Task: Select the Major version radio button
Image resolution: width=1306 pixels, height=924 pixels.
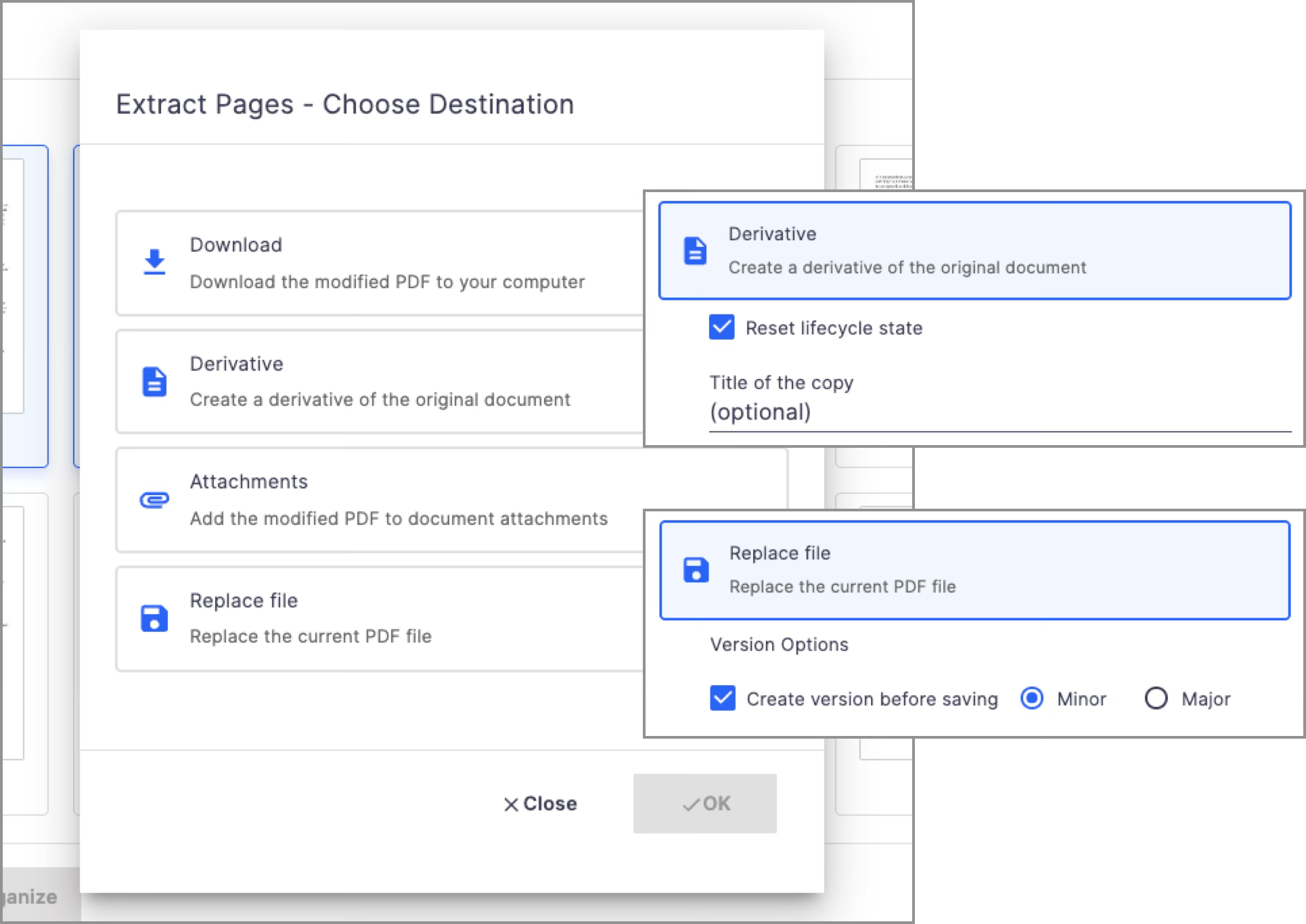Action: tap(1156, 698)
